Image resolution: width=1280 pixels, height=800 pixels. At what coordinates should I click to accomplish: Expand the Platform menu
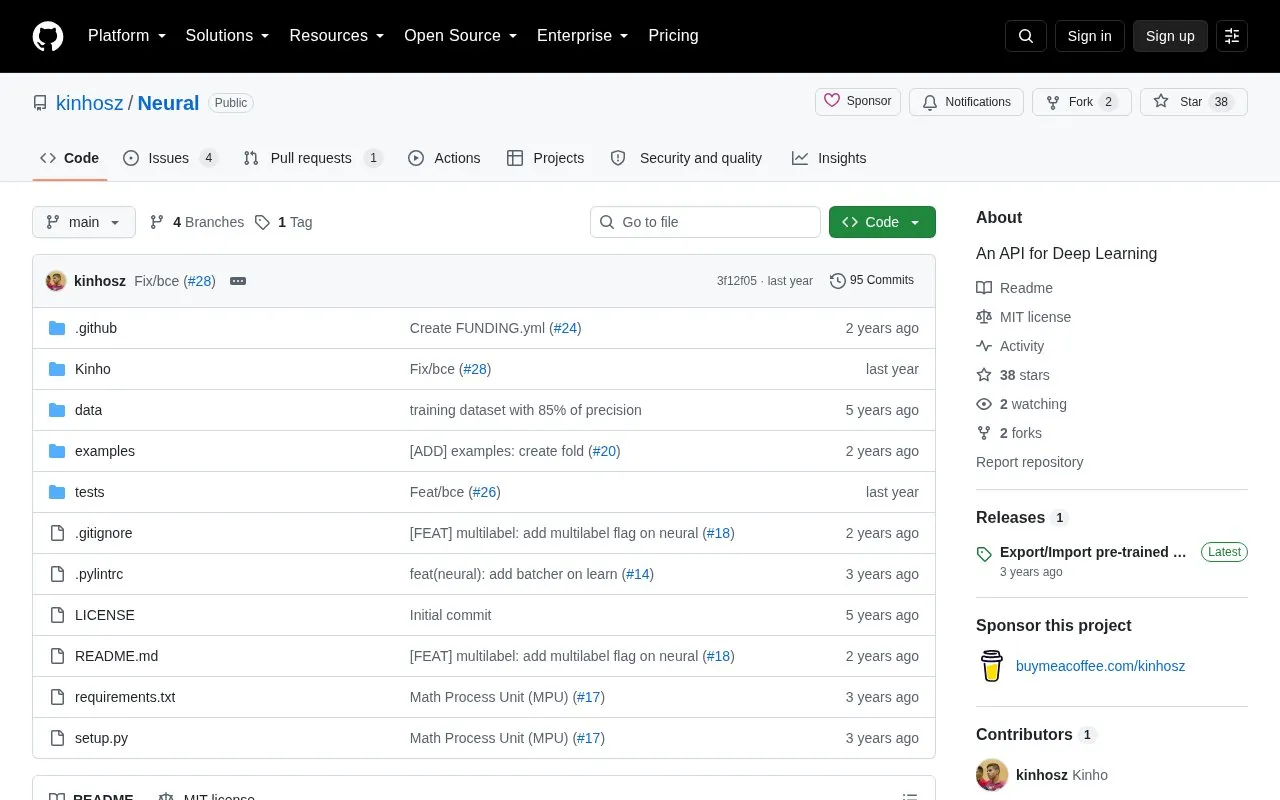click(x=127, y=36)
